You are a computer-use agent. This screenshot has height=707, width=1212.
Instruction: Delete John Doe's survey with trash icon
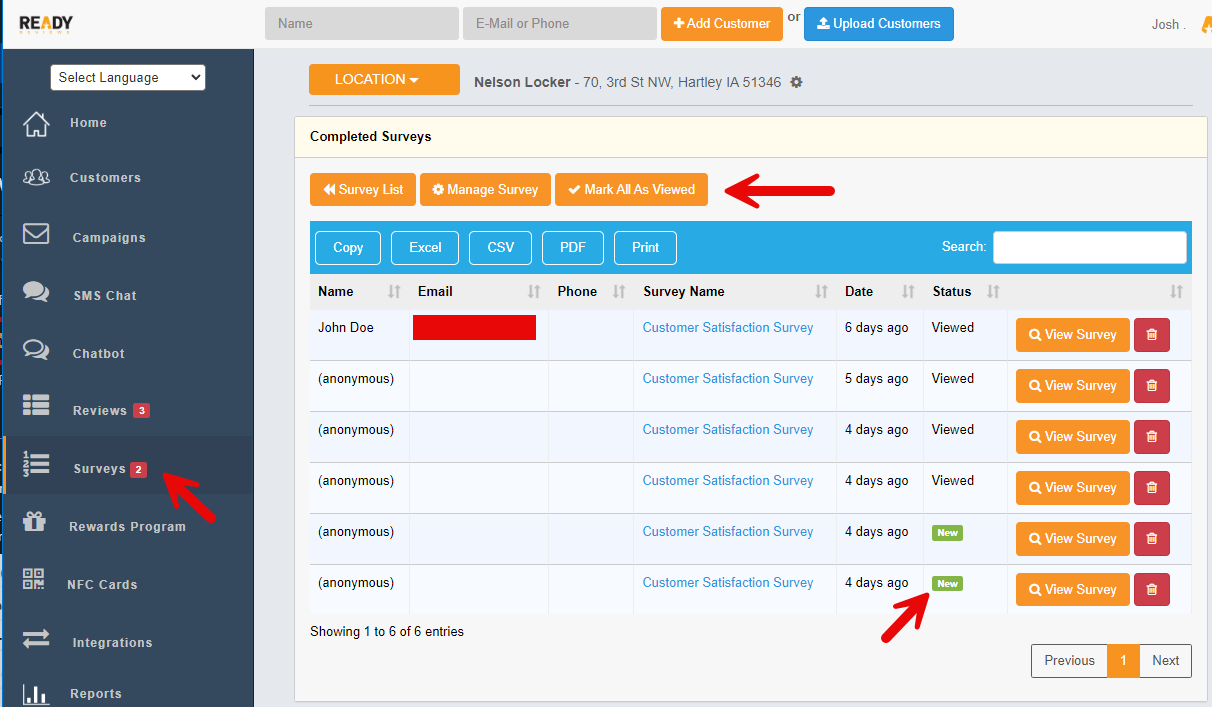point(1151,335)
